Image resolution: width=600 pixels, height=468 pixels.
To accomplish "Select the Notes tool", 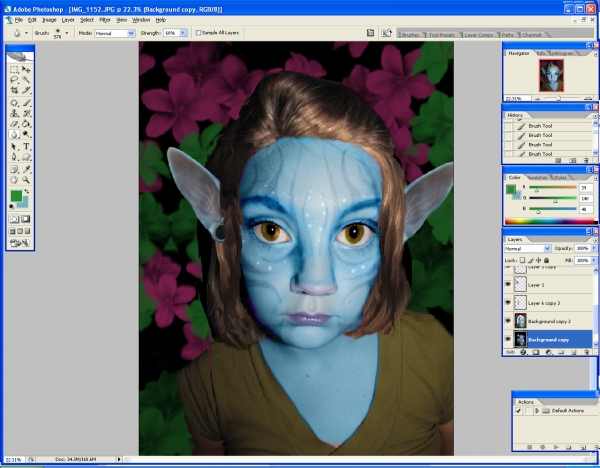I will point(14,169).
